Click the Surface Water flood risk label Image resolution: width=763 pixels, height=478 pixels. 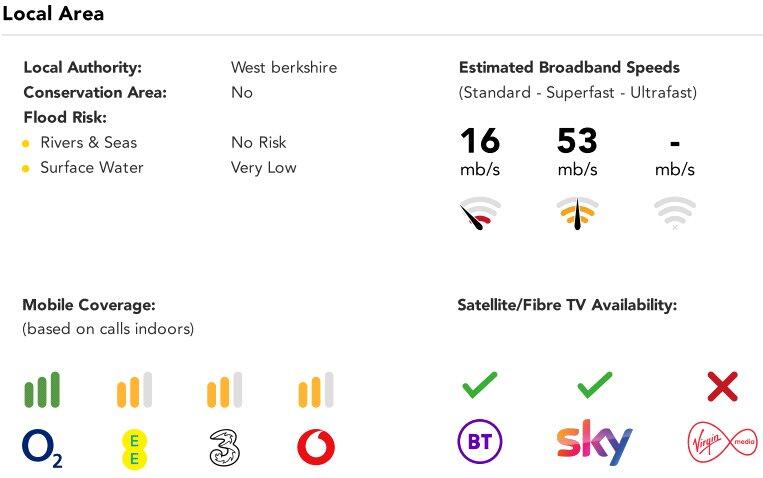(91, 168)
